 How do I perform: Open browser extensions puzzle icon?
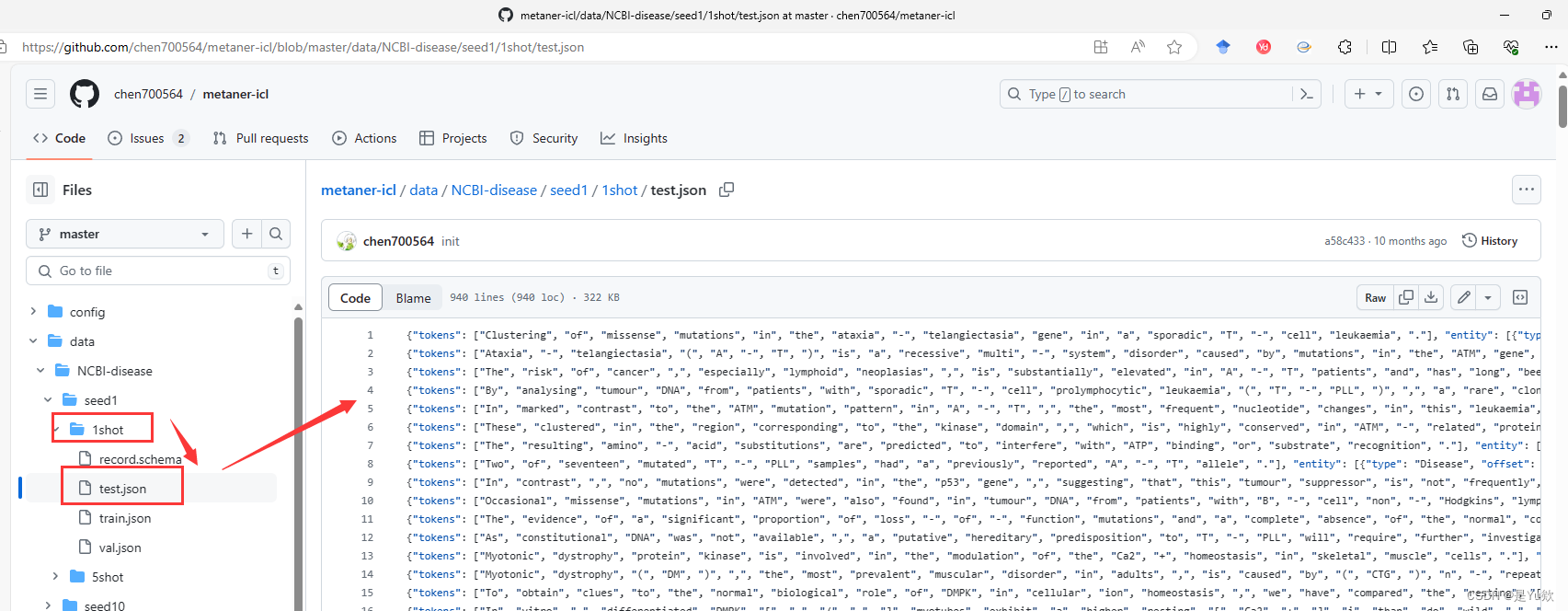(x=1345, y=47)
